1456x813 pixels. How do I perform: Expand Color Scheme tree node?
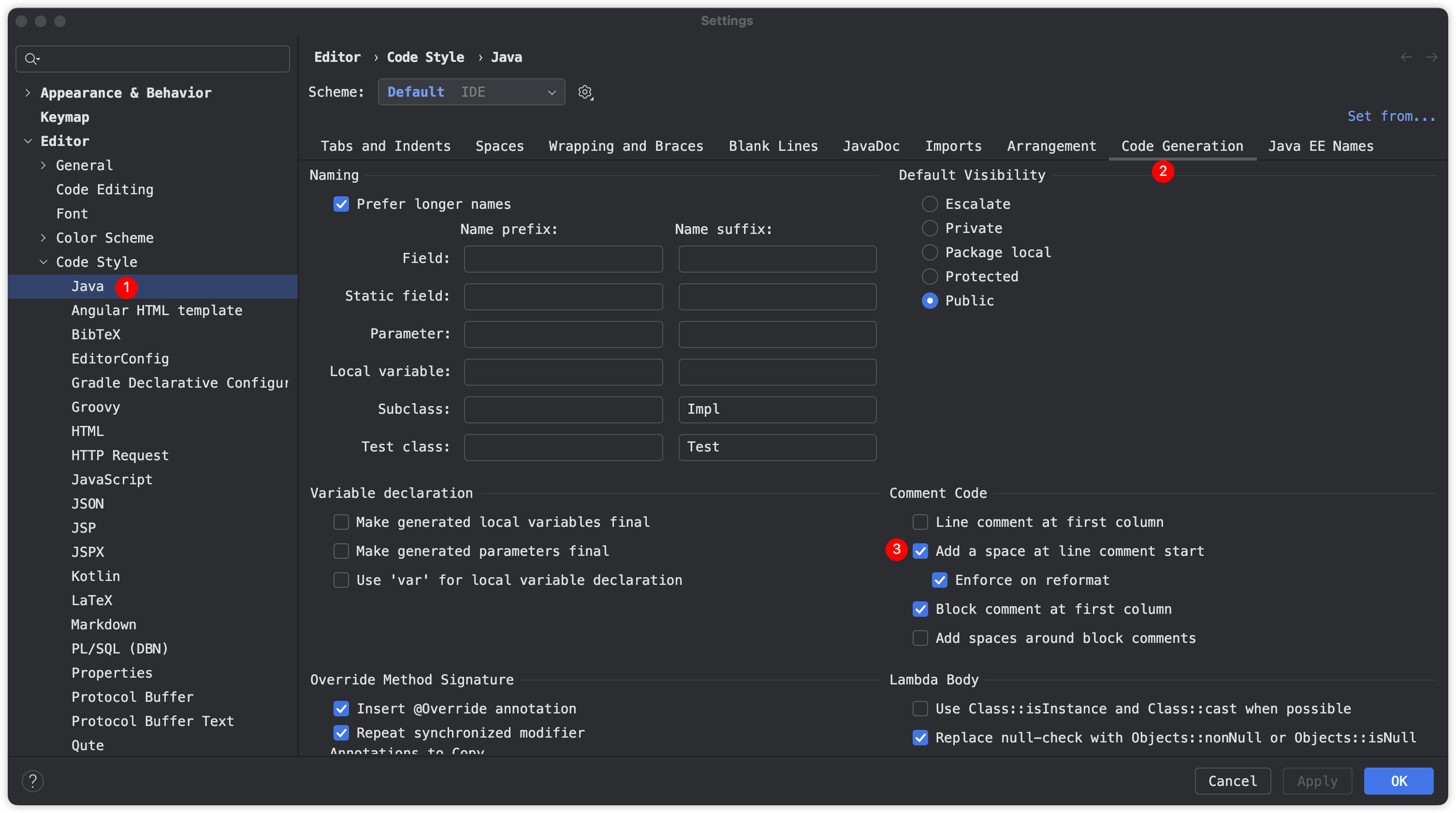tap(44, 238)
